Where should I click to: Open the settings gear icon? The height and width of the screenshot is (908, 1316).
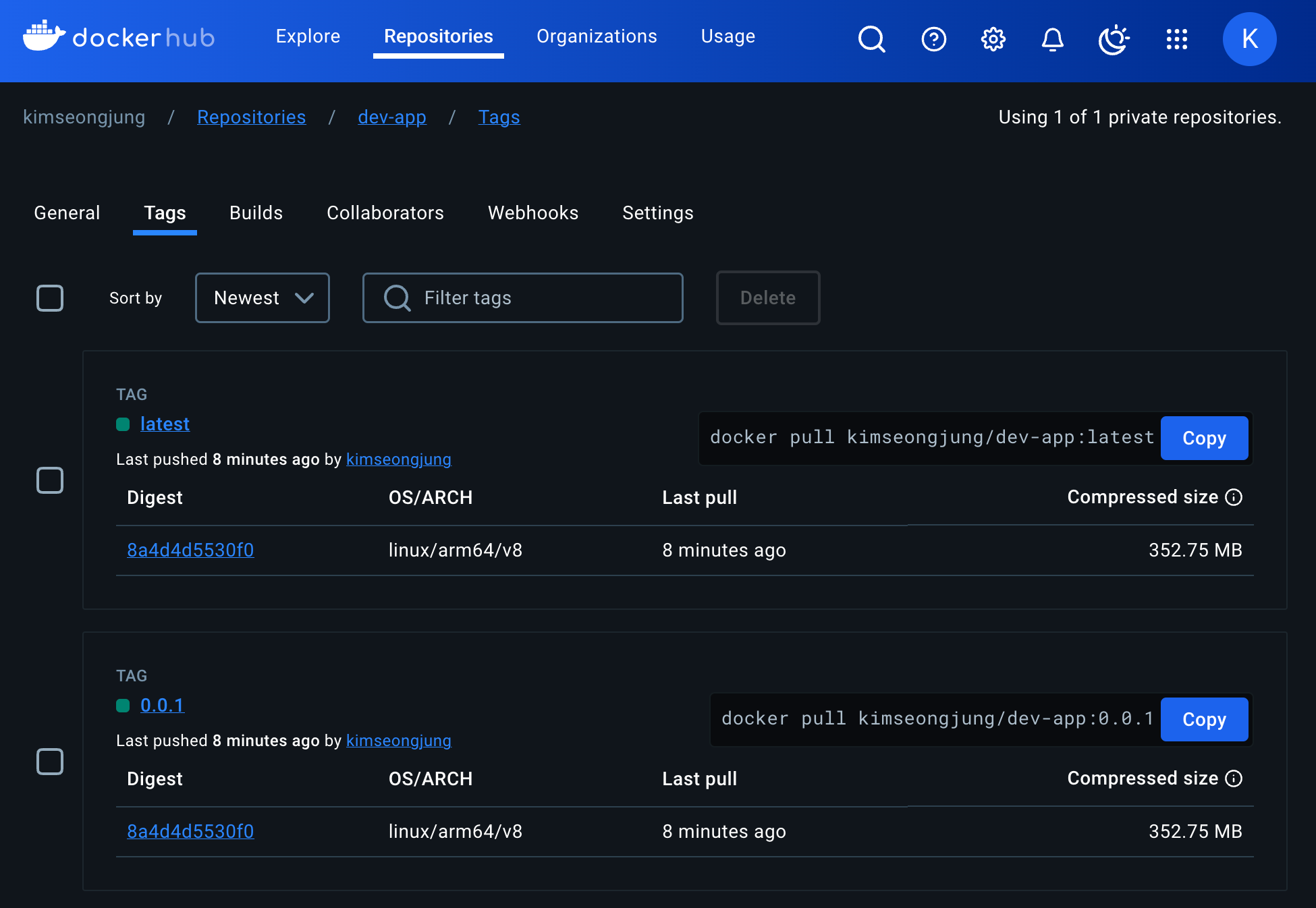pyautogui.click(x=993, y=39)
